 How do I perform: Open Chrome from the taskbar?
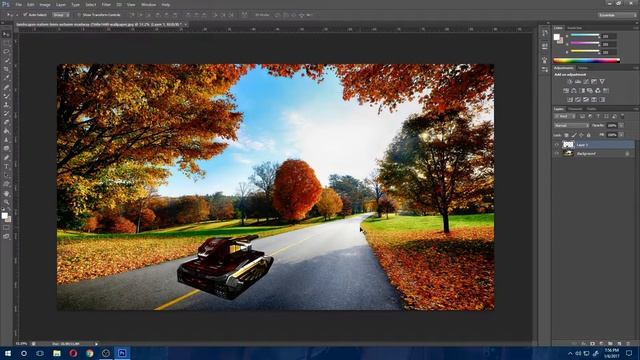point(89,353)
